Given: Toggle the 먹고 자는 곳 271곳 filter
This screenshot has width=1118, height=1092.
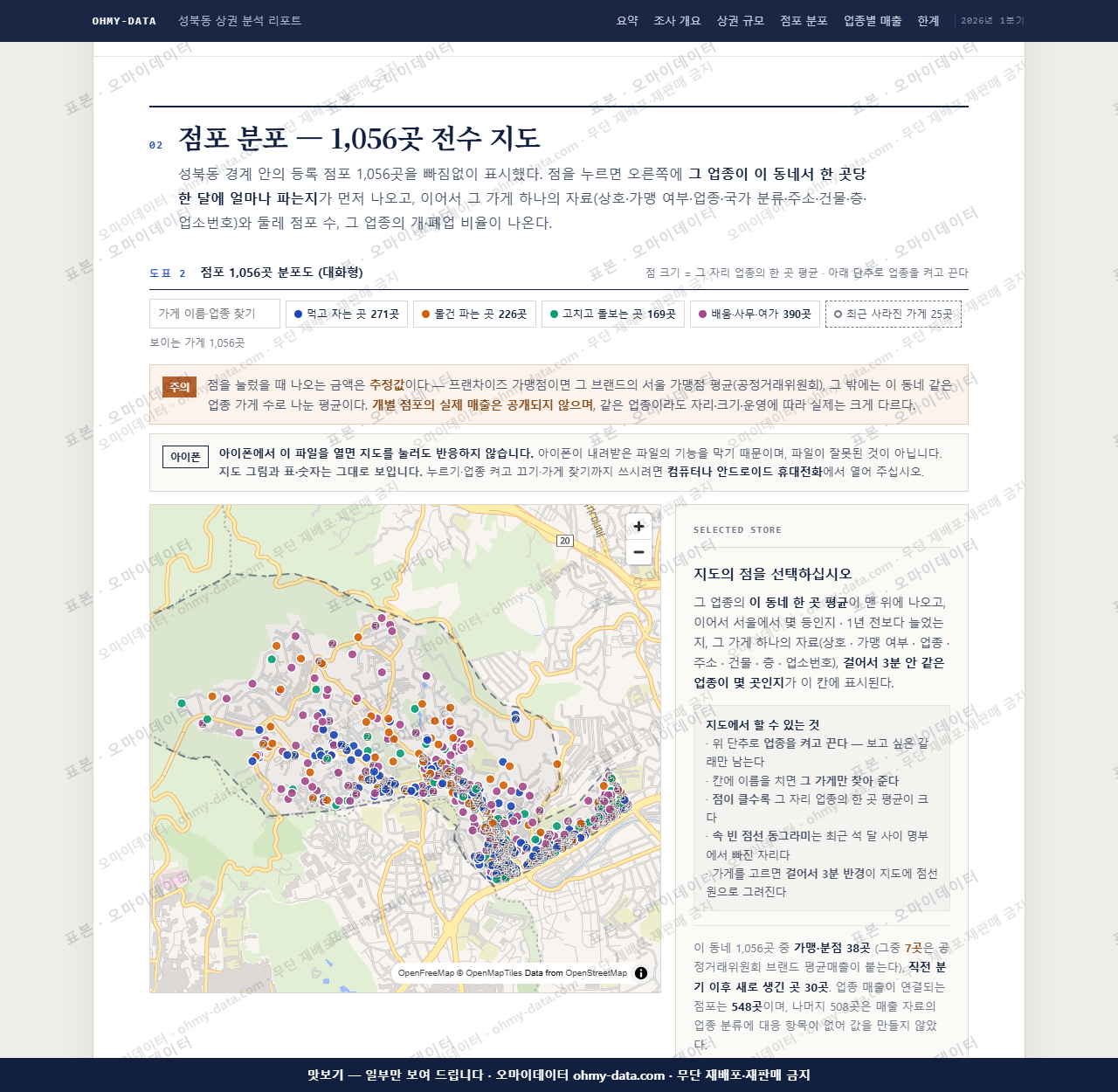Looking at the screenshot, I should pyautogui.click(x=347, y=314).
